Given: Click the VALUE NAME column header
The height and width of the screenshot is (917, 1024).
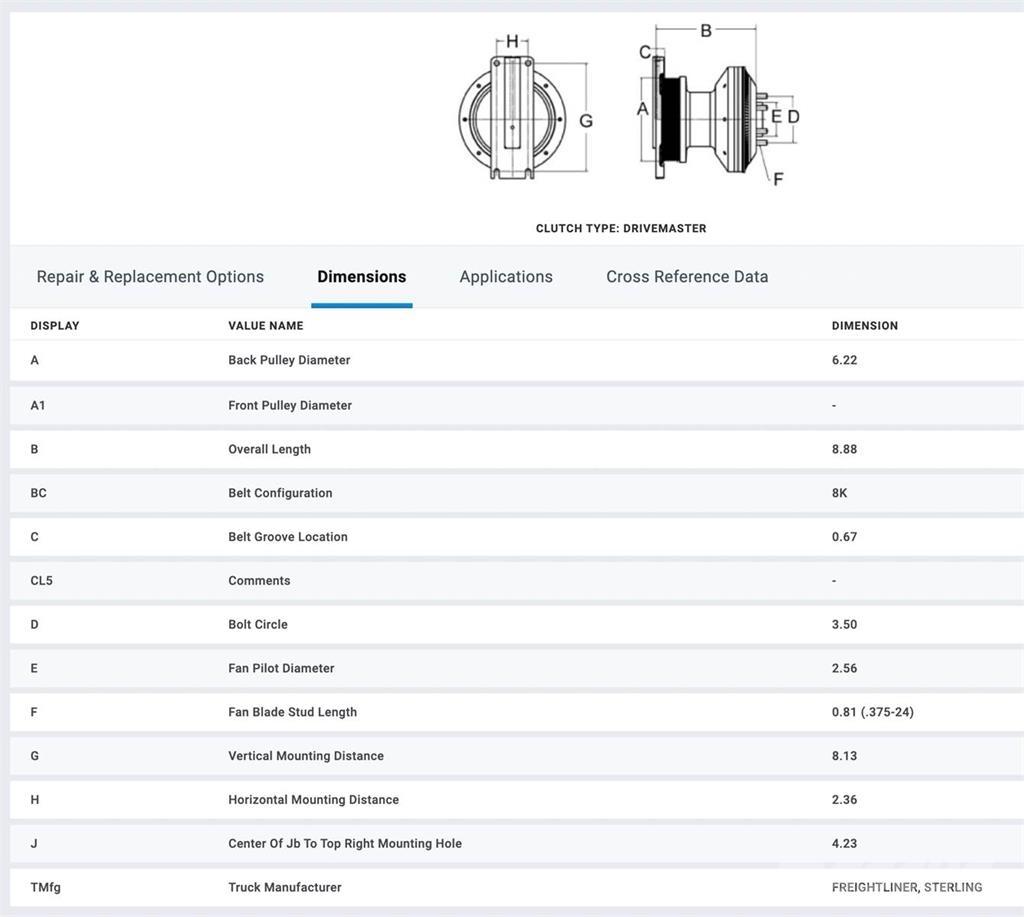Looking at the screenshot, I should (265, 326).
